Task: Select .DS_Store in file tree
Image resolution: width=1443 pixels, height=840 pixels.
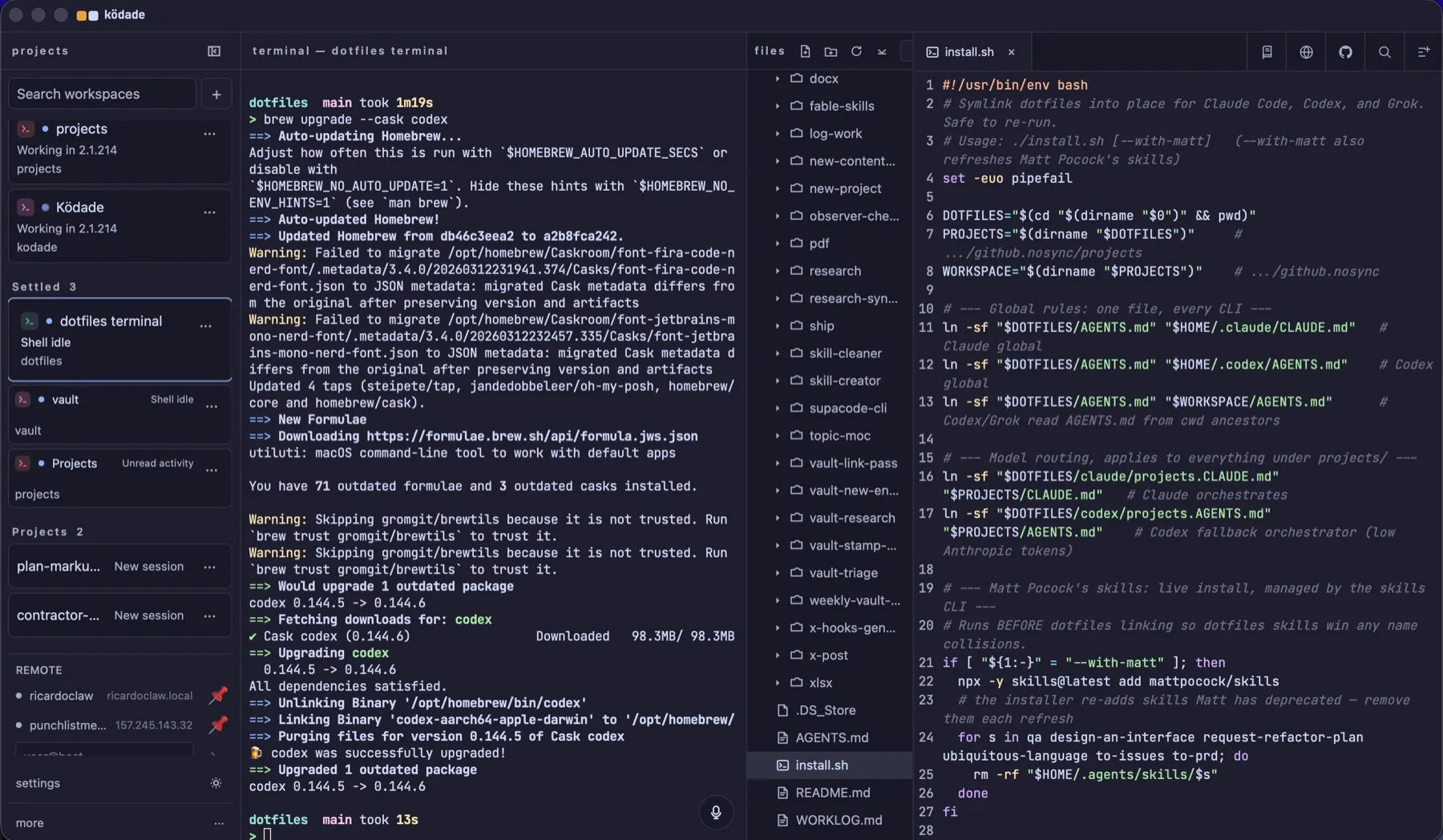Action: pyautogui.click(x=829, y=710)
